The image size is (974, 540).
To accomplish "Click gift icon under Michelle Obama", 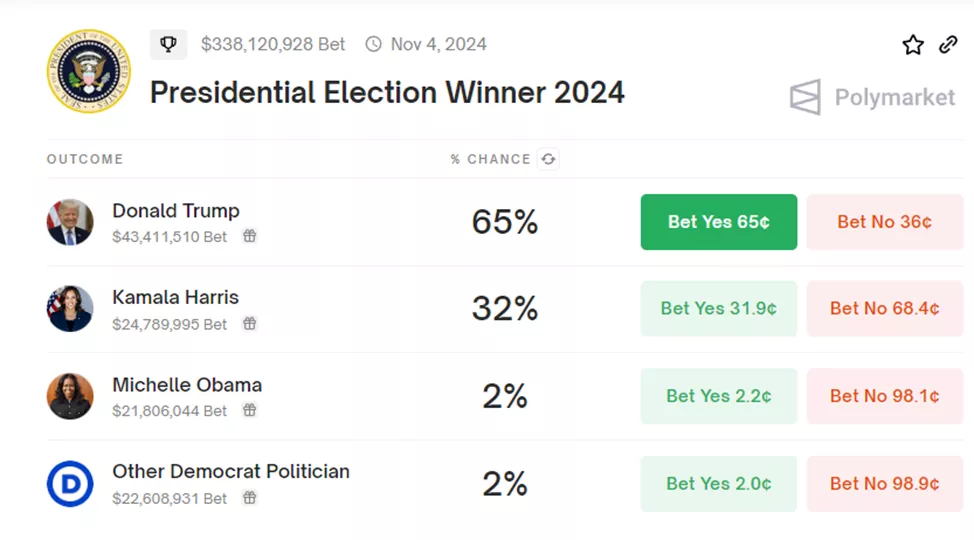I will [x=250, y=411].
